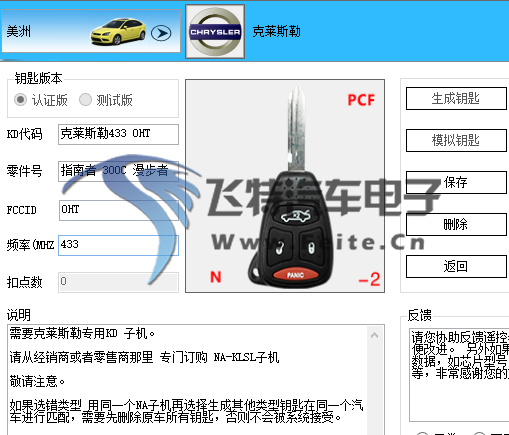This screenshot has width=509, height=435.
Task: Click the 模拟钥匙 button
Action: 456,140
